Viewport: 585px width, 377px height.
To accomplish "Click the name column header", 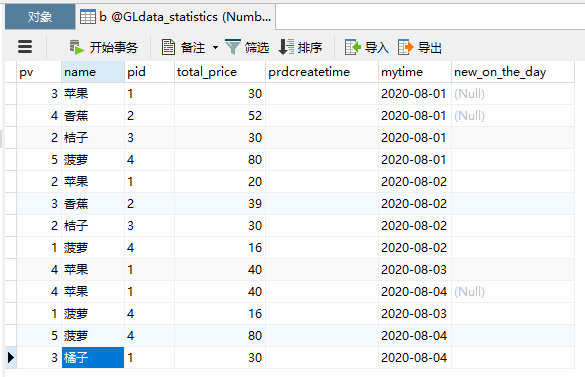I will coord(93,72).
